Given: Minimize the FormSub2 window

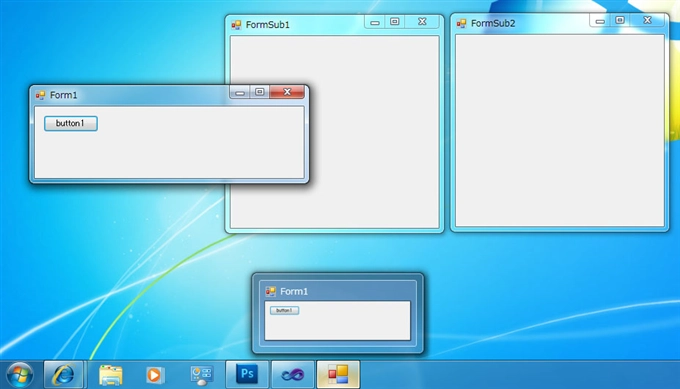Looking at the screenshot, I should 600,21.
